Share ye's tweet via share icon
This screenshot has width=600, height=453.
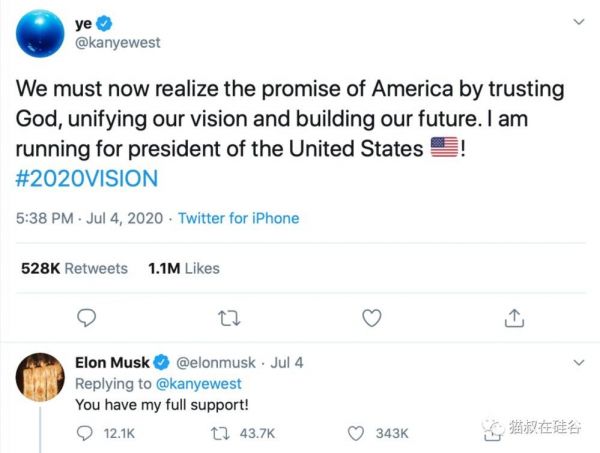(x=515, y=317)
